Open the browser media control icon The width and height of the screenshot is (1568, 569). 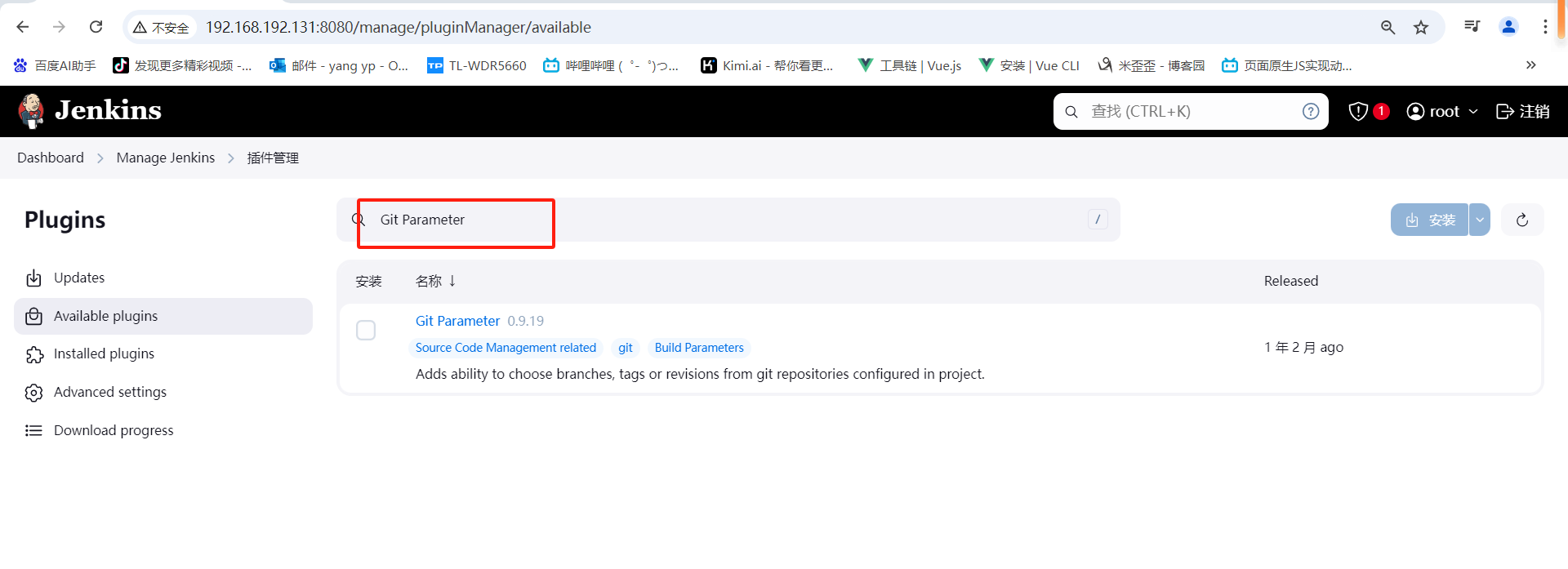tap(1472, 26)
